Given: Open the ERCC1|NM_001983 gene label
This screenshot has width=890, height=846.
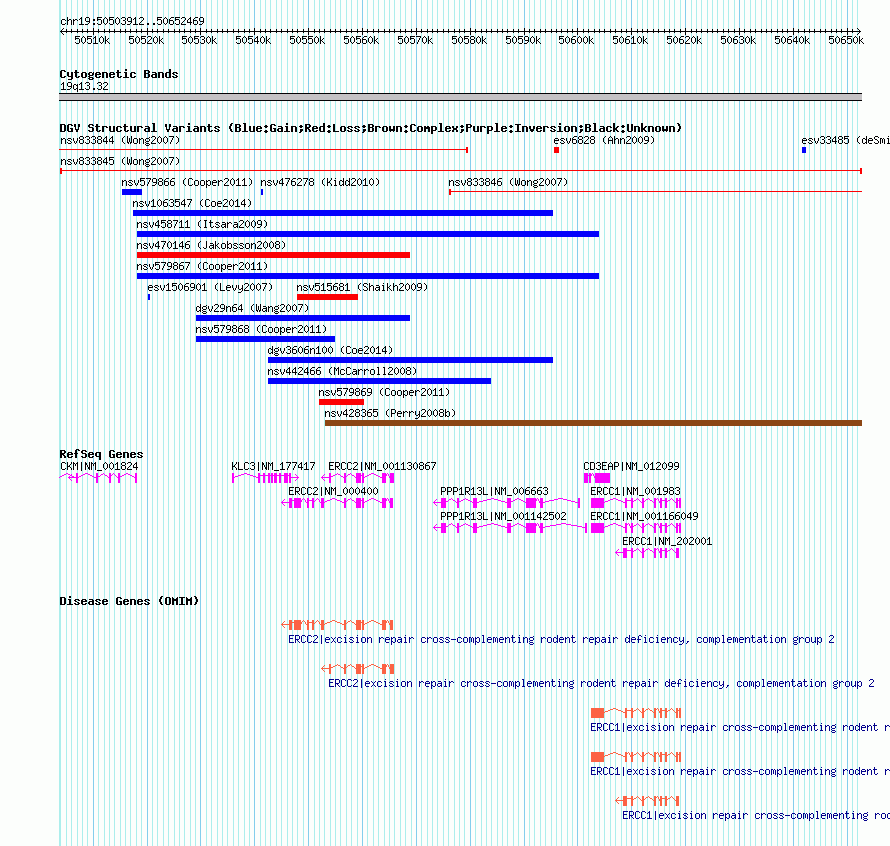Looking at the screenshot, I should [635, 491].
